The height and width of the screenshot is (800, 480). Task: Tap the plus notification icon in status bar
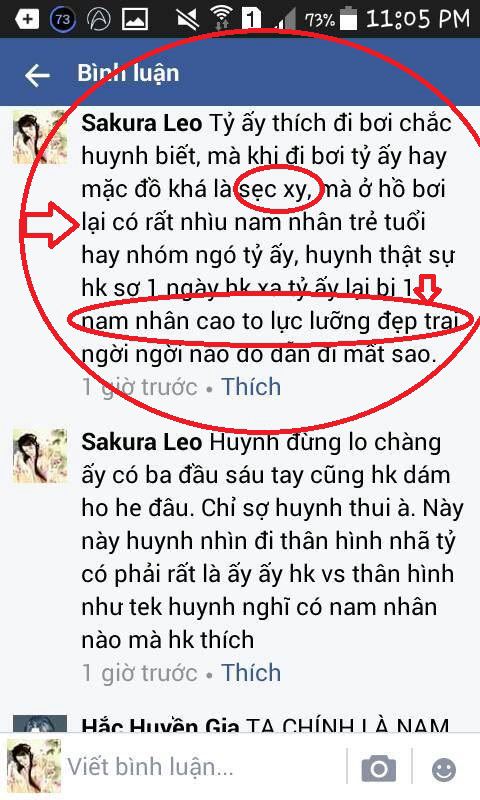point(27,19)
